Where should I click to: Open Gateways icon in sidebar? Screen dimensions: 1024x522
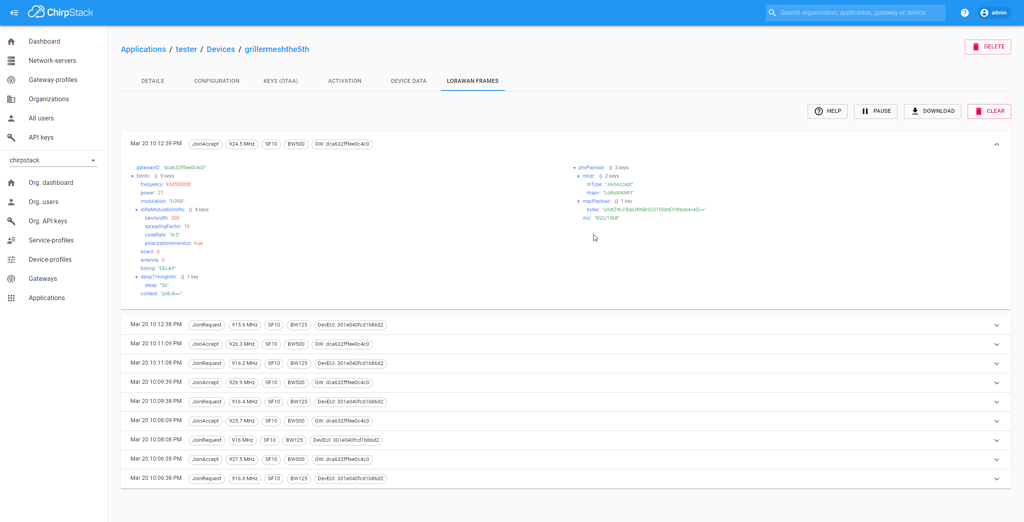[x=11, y=279]
